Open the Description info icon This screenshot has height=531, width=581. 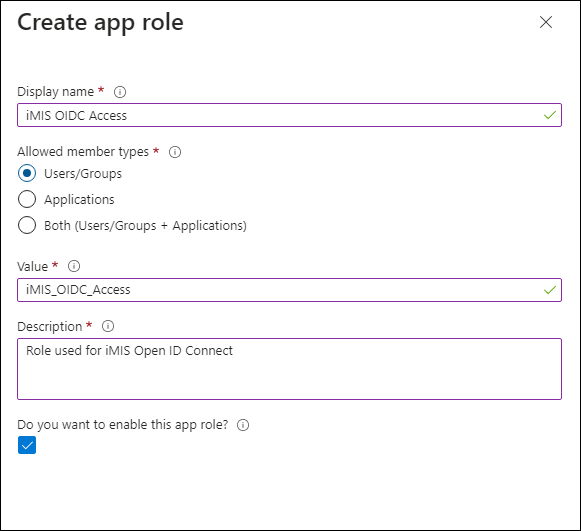[108, 326]
